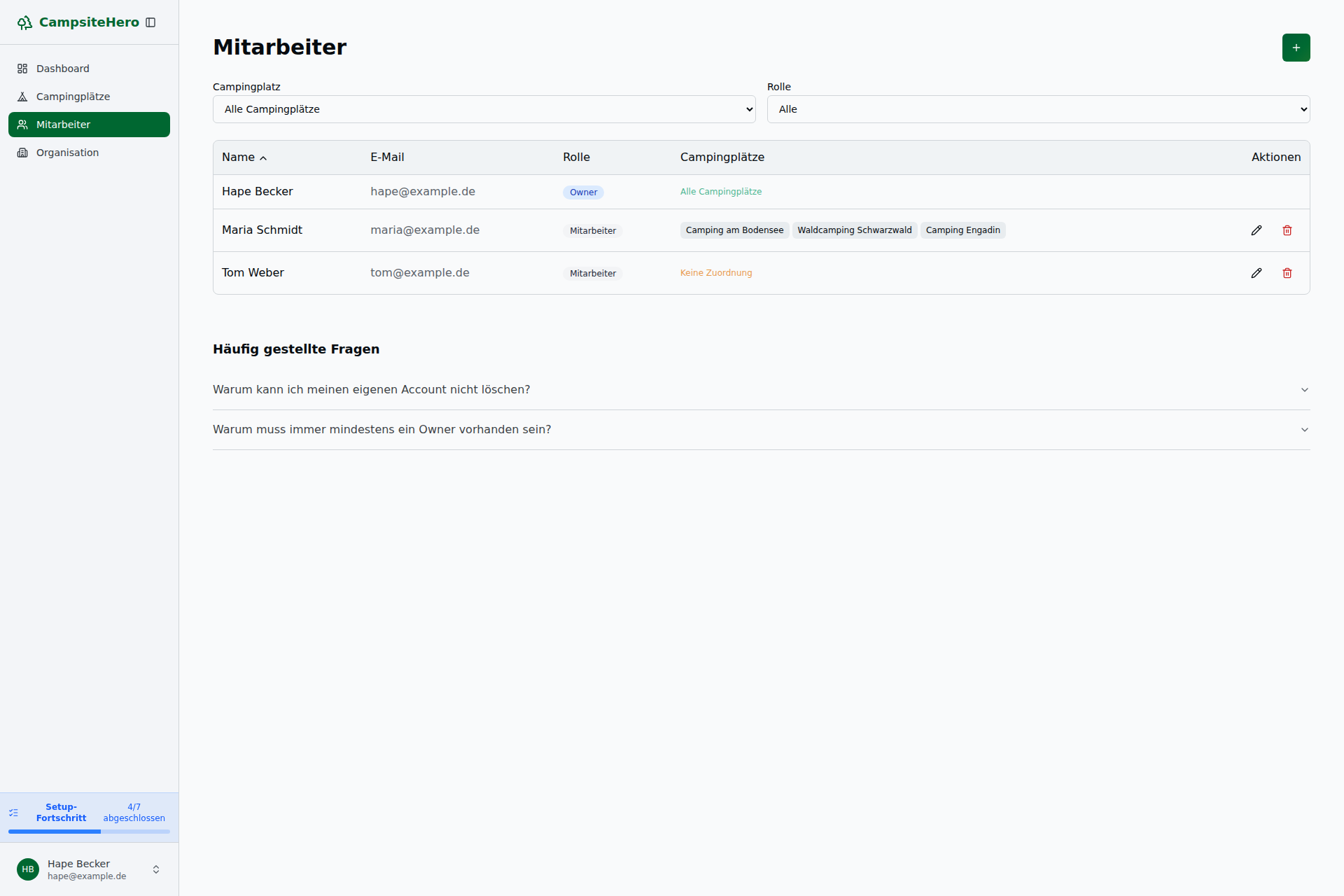Click the email maria@example.de
Viewport: 1344px width, 896px height.
click(425, 230)
